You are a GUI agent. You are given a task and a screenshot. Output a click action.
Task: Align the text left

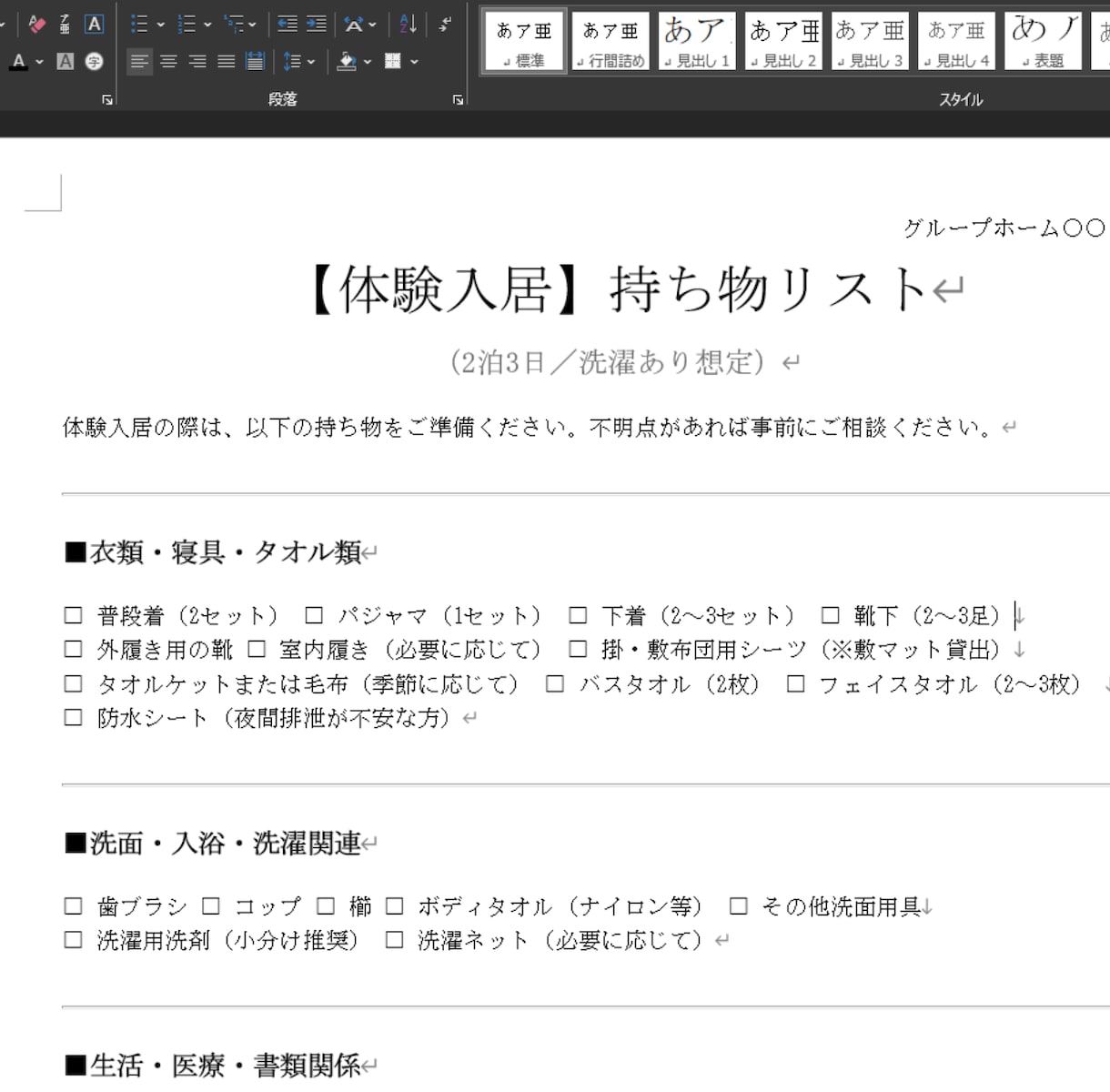tap(139, 62)
